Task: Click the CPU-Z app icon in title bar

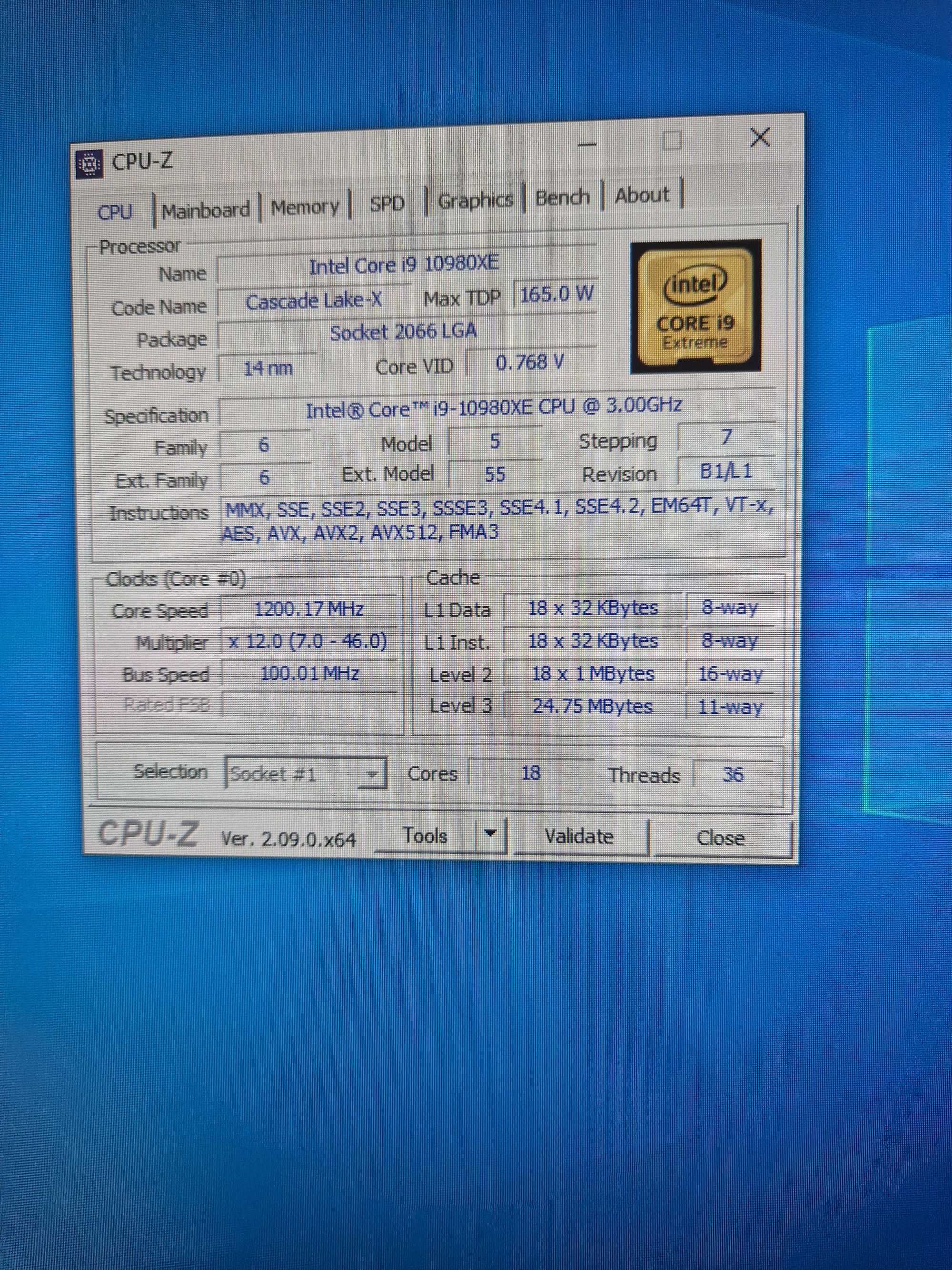Action: tap(89, 164)
